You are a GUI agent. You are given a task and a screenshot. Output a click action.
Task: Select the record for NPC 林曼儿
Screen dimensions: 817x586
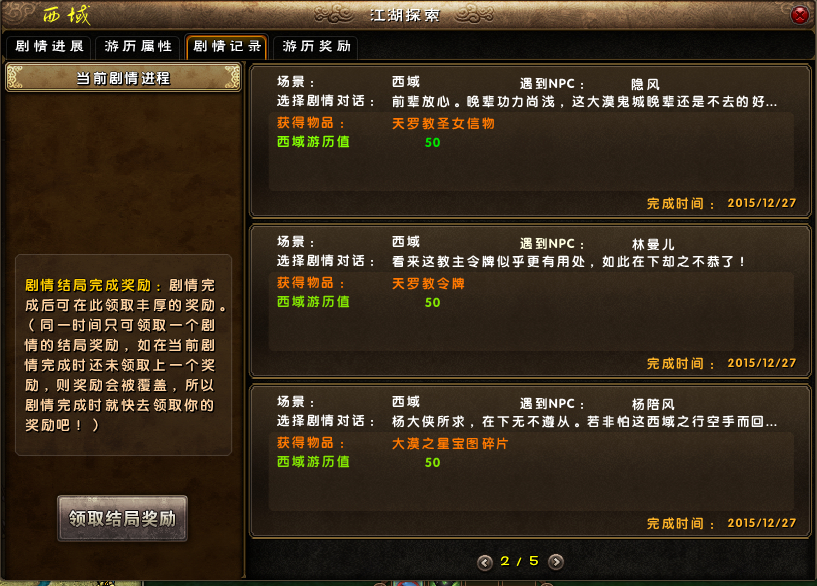coord(530,302)
